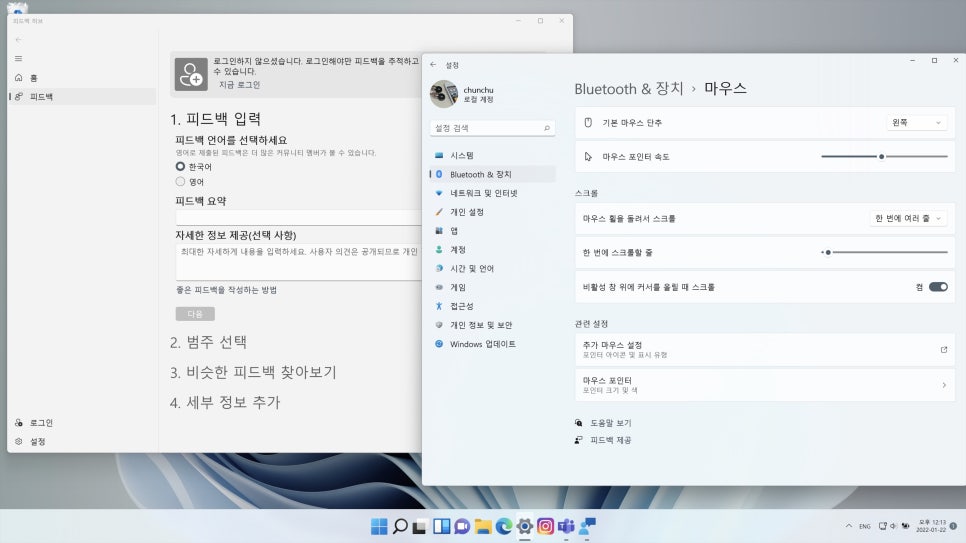Open the Windows Start menu on the taskbar

tap(380, 526)
